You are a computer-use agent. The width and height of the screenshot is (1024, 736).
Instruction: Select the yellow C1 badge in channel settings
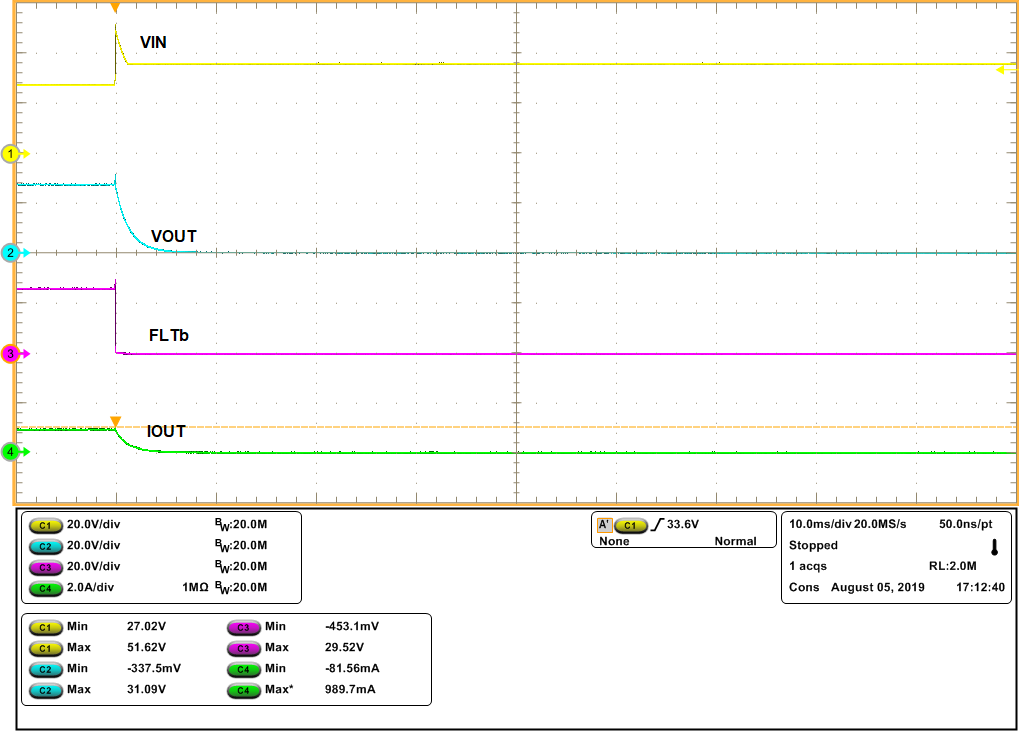tap(43, 524)
